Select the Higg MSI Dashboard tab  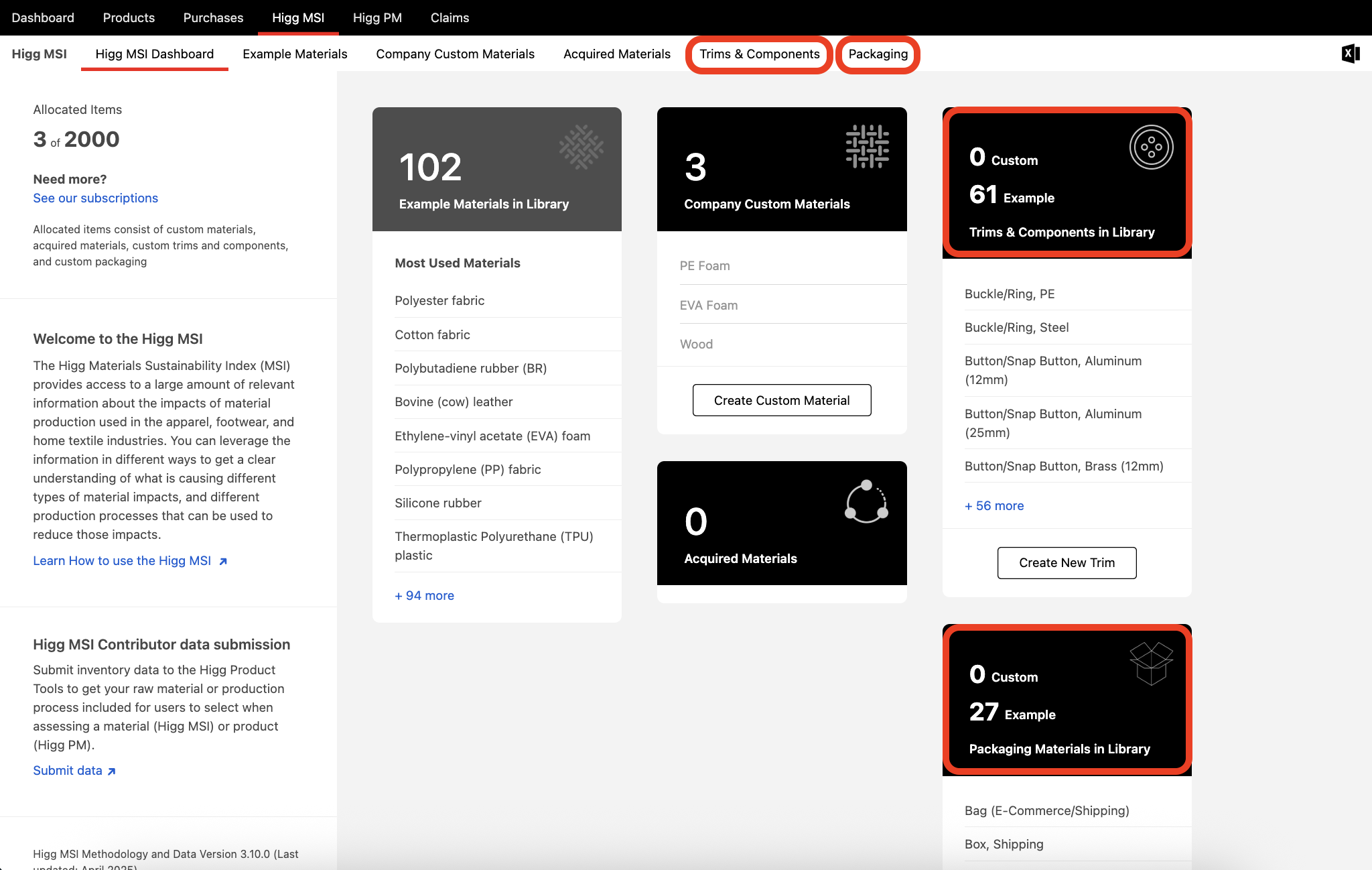(x=155, y=54)
